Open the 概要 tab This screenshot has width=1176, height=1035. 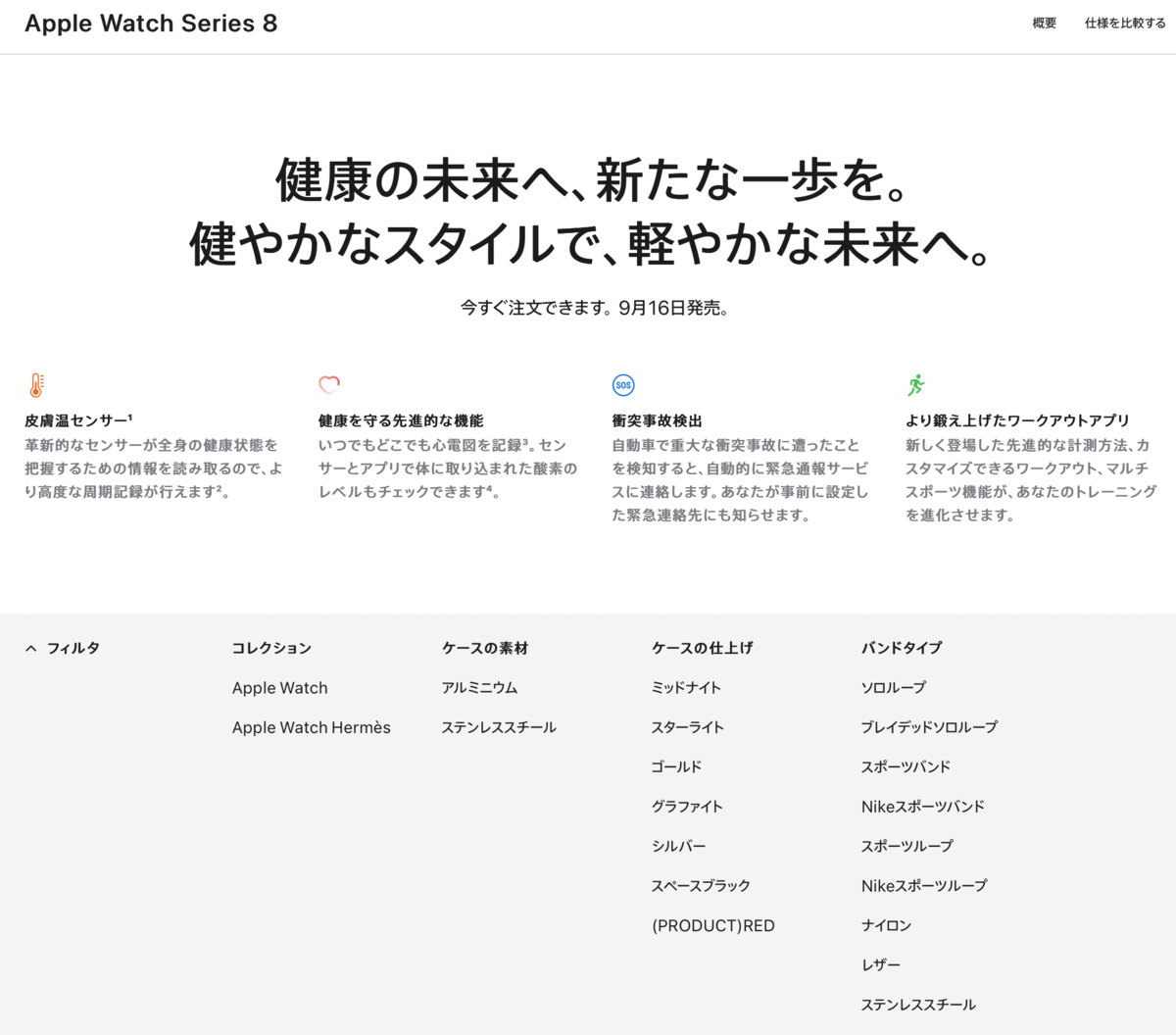tap(1045, 23)
